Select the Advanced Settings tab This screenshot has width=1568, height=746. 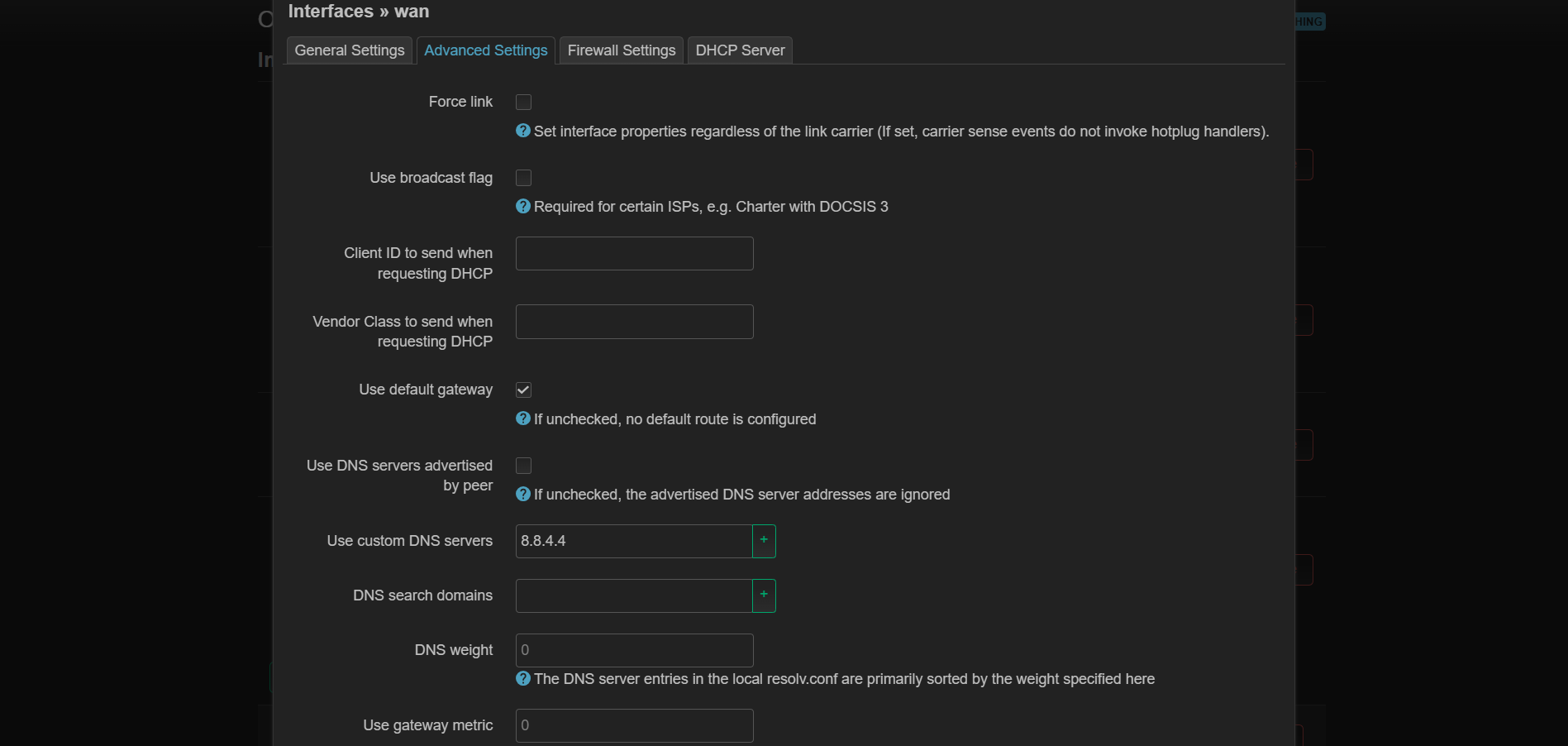[486, 50]
